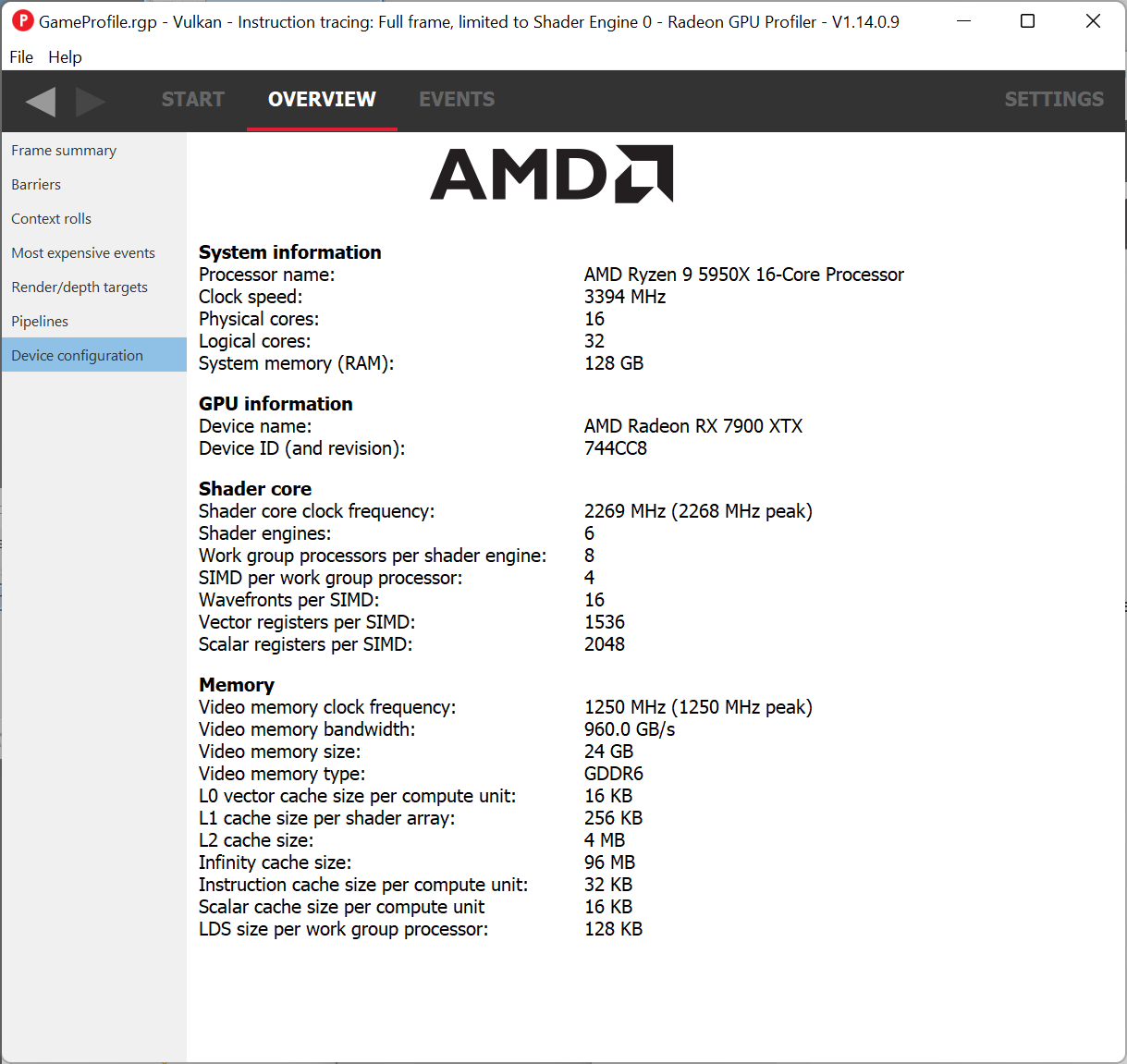Click Work group processors per shader engine label
The image size is (1127, 1064).
373,556
